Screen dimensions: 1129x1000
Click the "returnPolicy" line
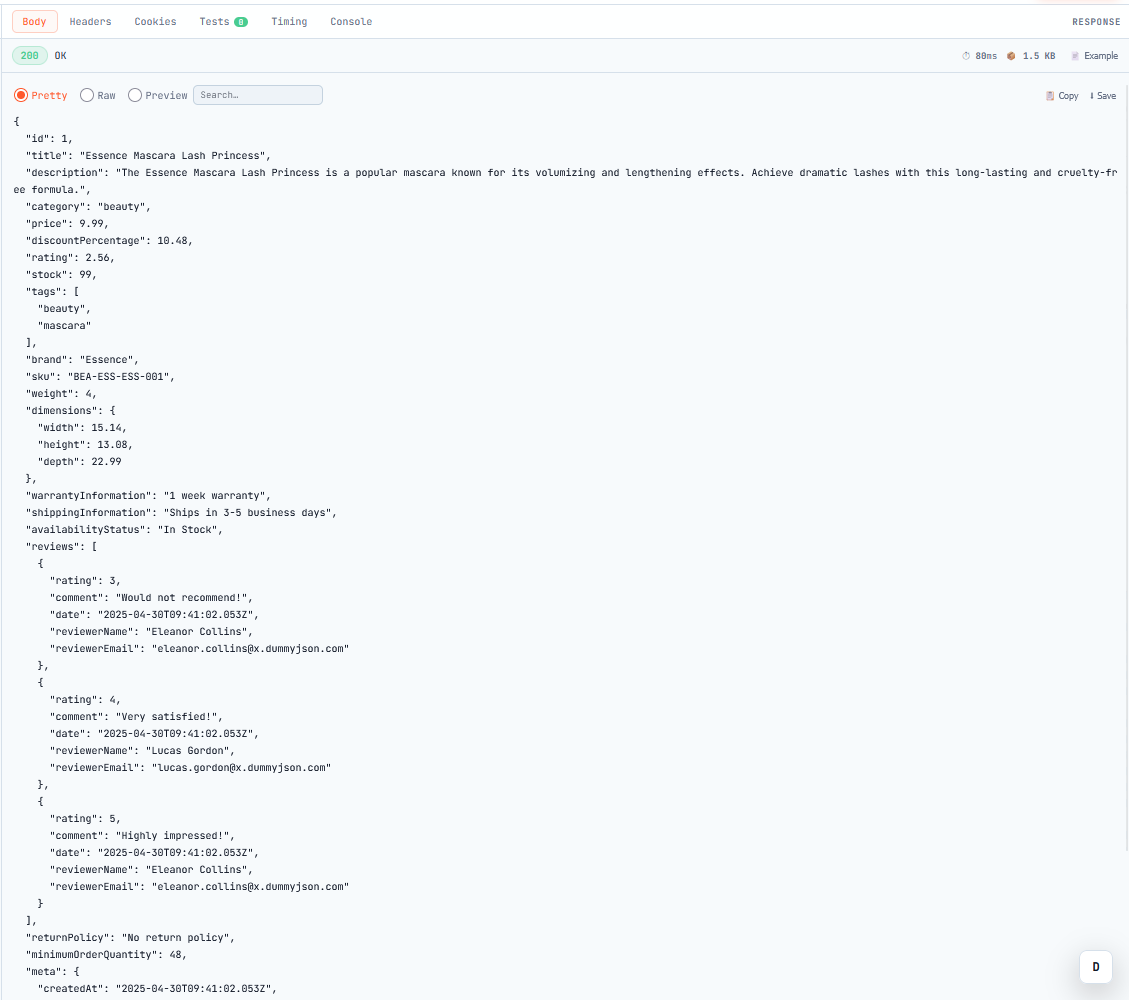point(130,937)
